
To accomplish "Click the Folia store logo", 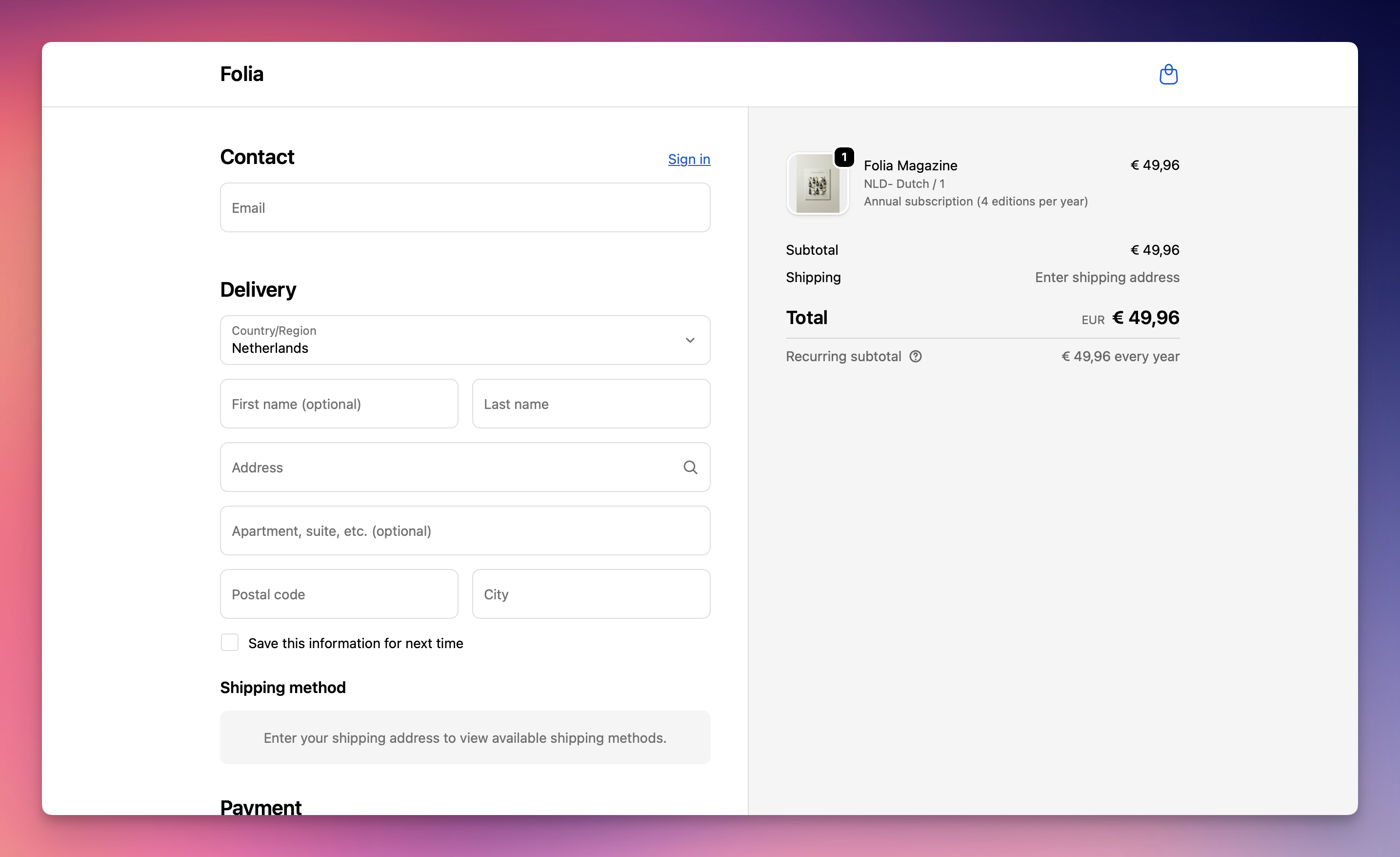I will (x=241, y=75).
